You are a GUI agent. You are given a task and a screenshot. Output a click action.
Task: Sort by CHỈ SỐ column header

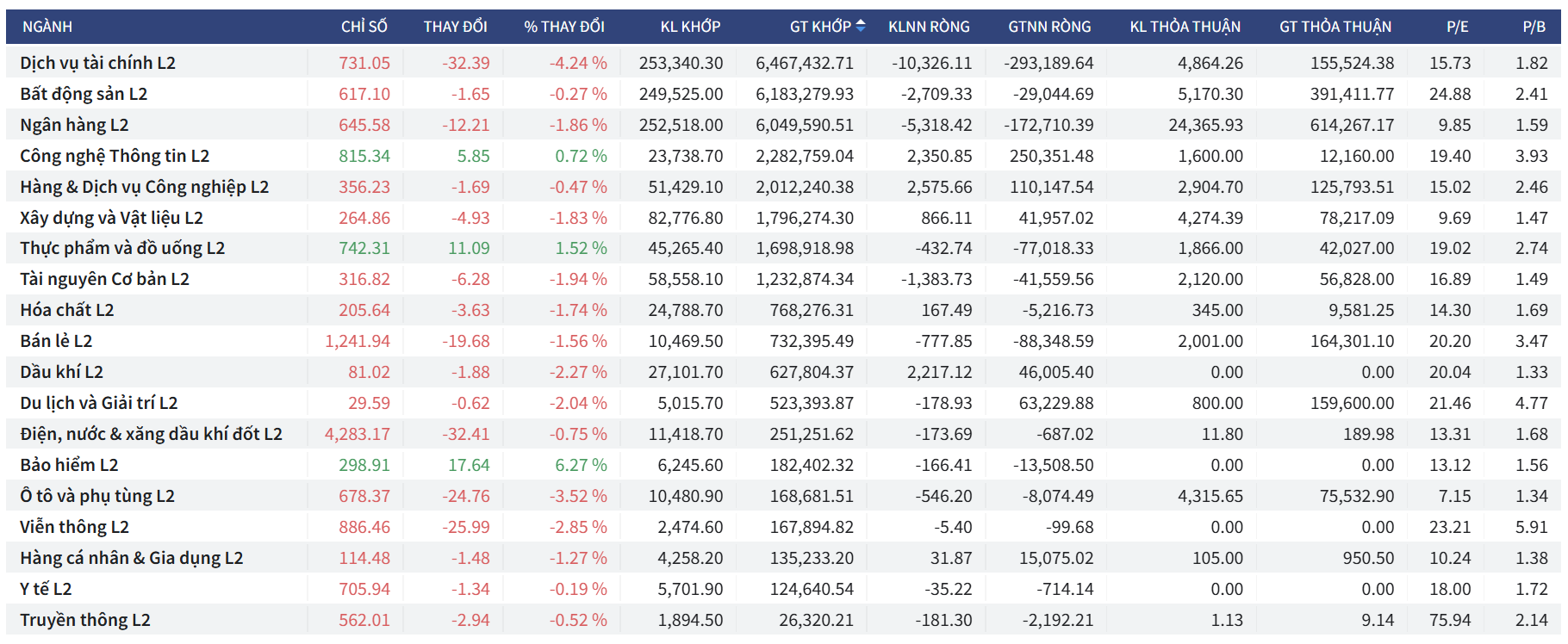pyautogui.click(x=364, y=27)
